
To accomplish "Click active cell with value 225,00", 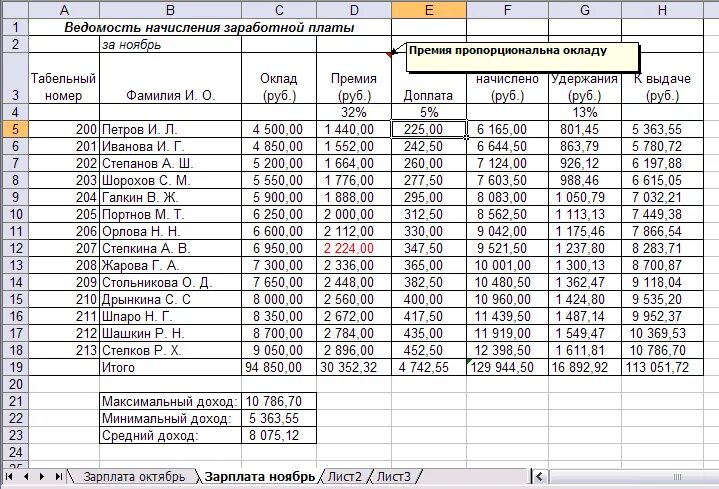I will (x=429, y=129).
